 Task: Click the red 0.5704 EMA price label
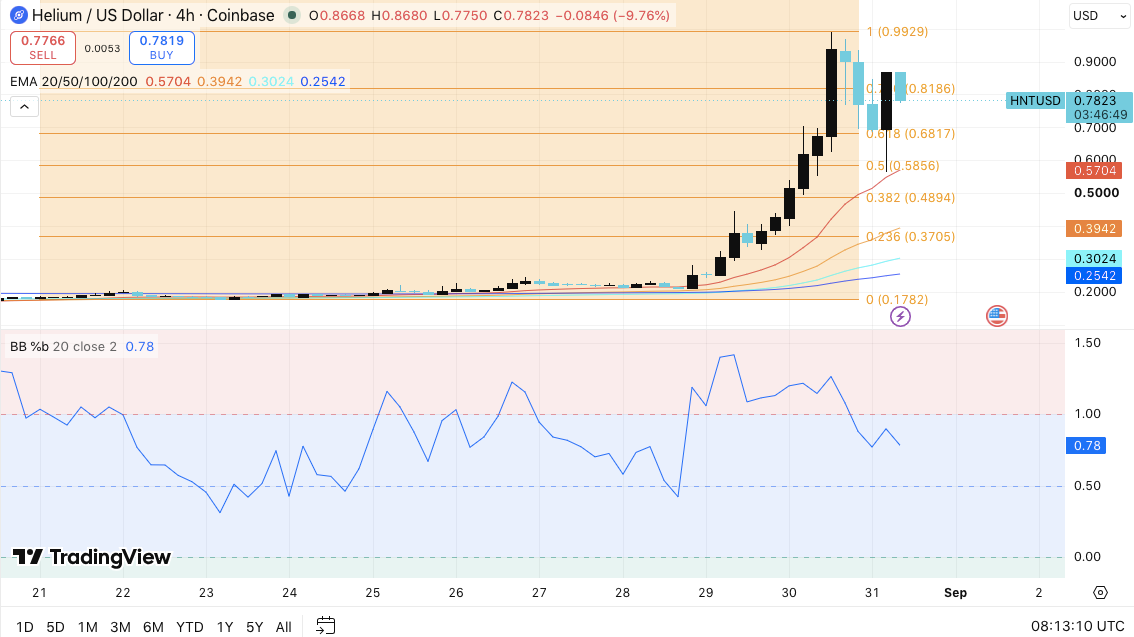[x=1095, y=171]
